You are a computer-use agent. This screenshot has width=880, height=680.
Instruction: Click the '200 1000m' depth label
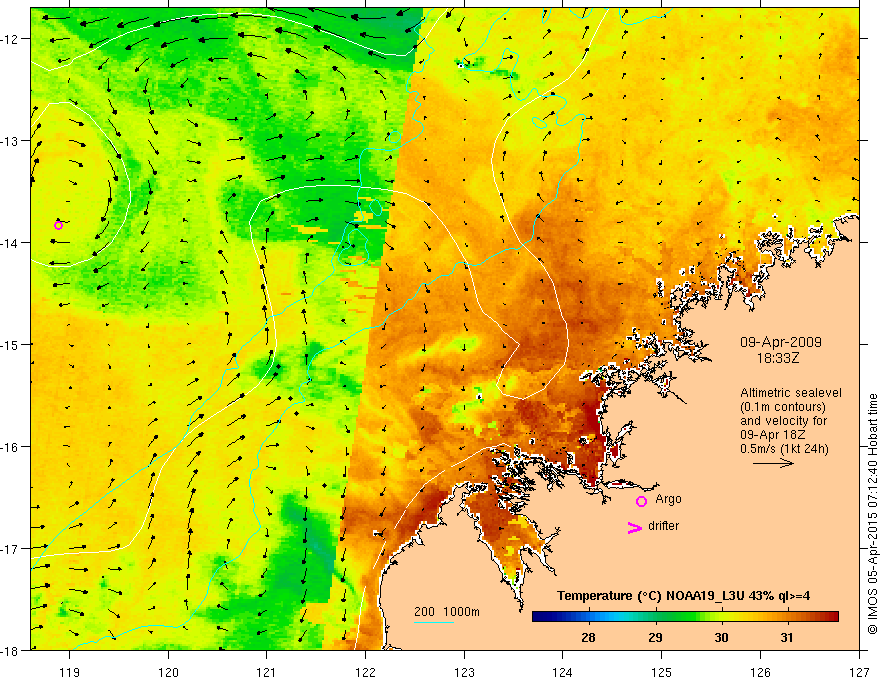pyautogui.click(x=447, y=612)
